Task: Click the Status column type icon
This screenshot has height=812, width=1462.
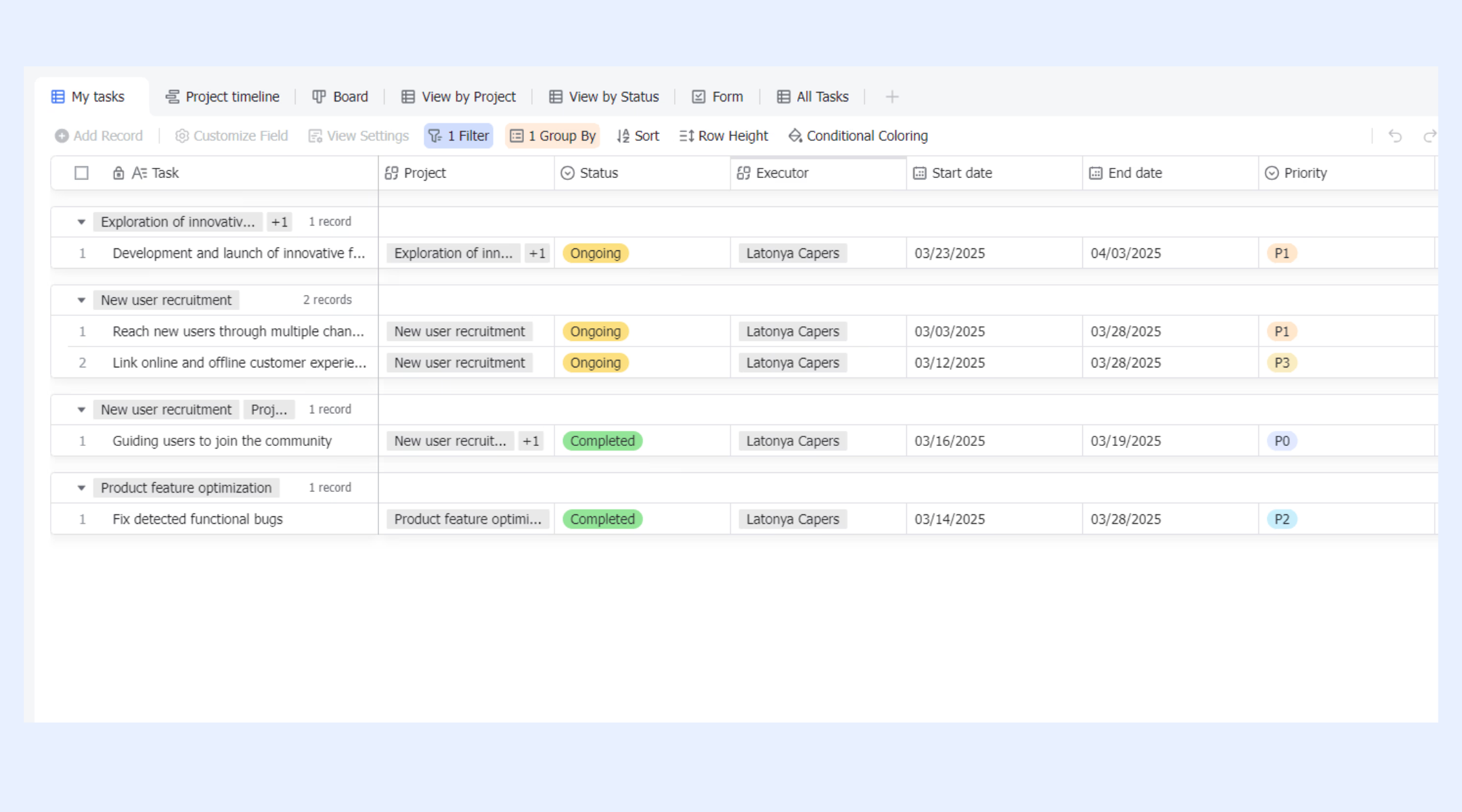Action: (567, 173)
